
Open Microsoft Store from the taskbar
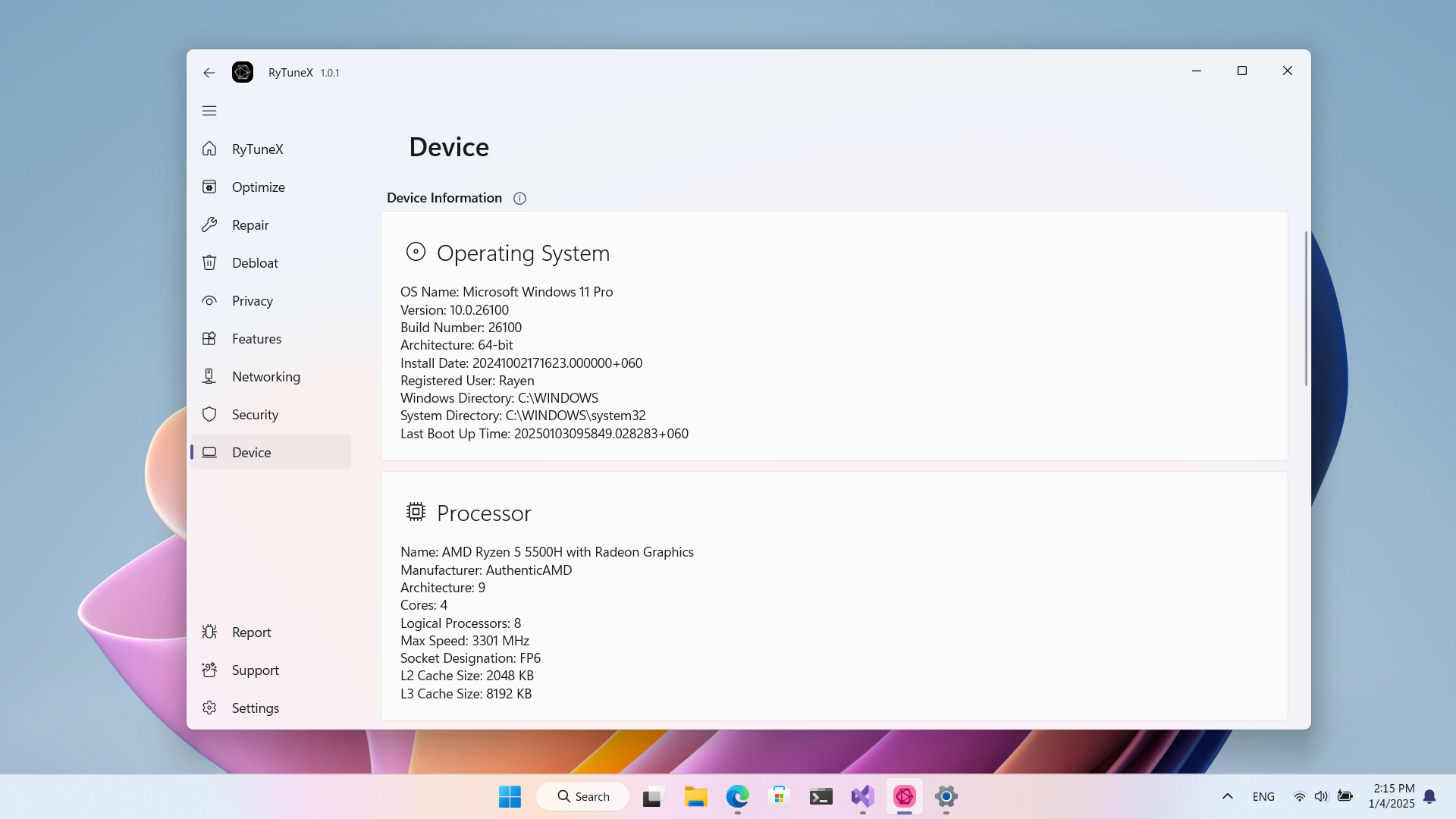coord(779,796)
